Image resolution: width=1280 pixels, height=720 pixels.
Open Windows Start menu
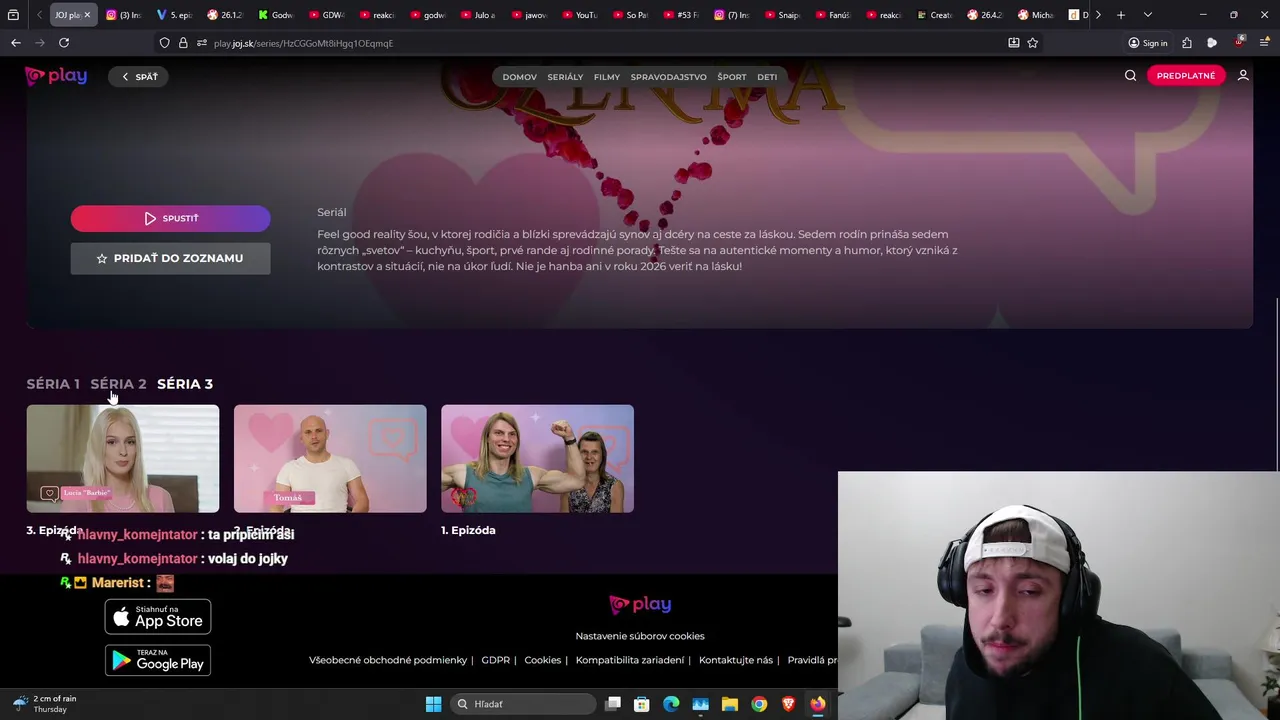click(x=433, y=704)
